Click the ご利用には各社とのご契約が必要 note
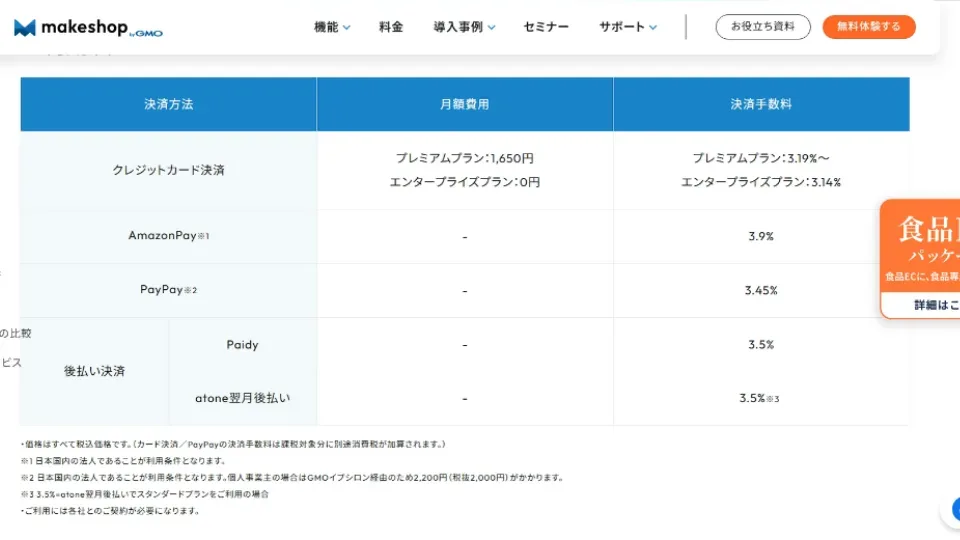Viewport: 960px width, 540px height. pos(110,510)
